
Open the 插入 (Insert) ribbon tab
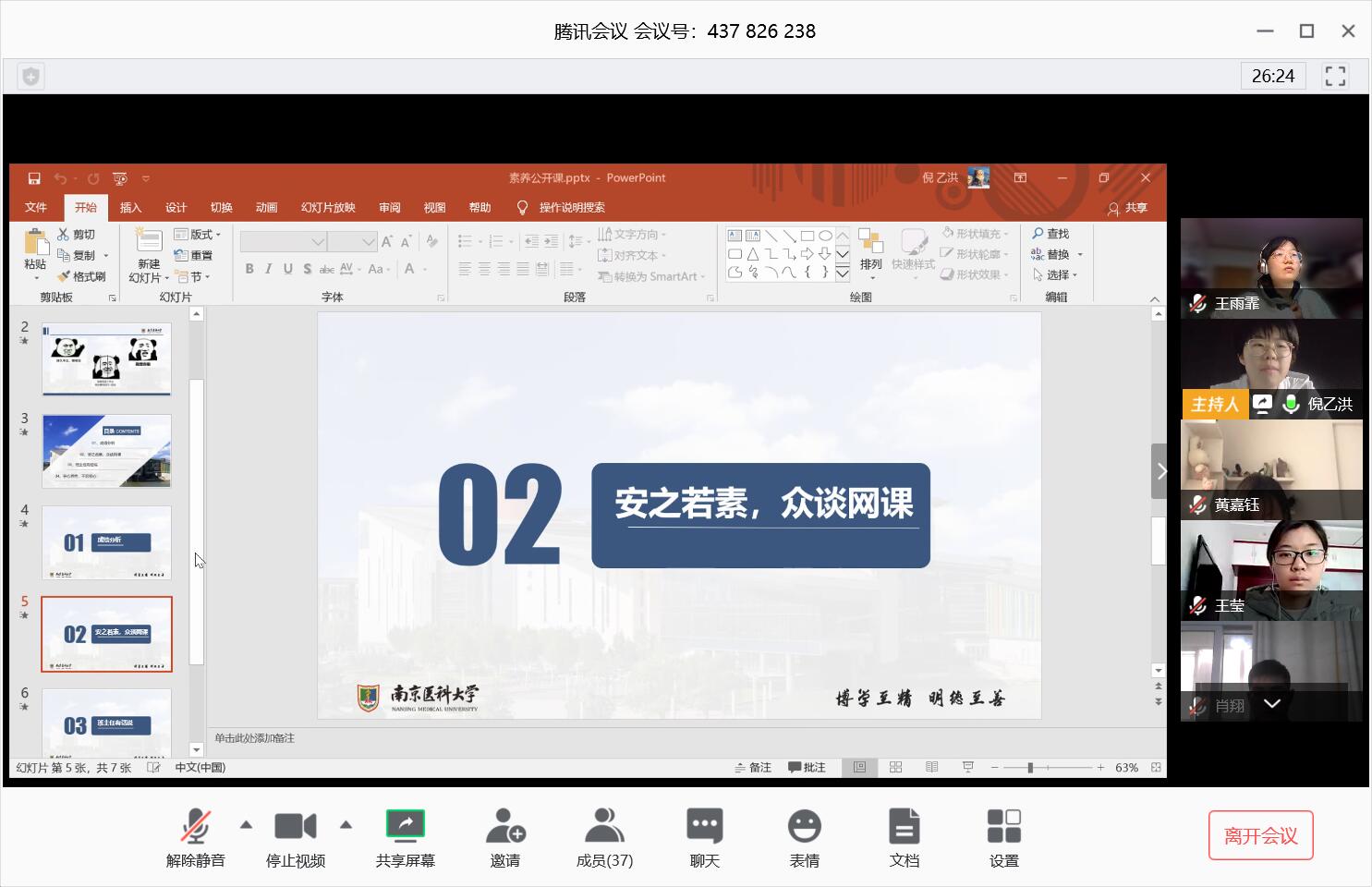click(x=130, y=208)
